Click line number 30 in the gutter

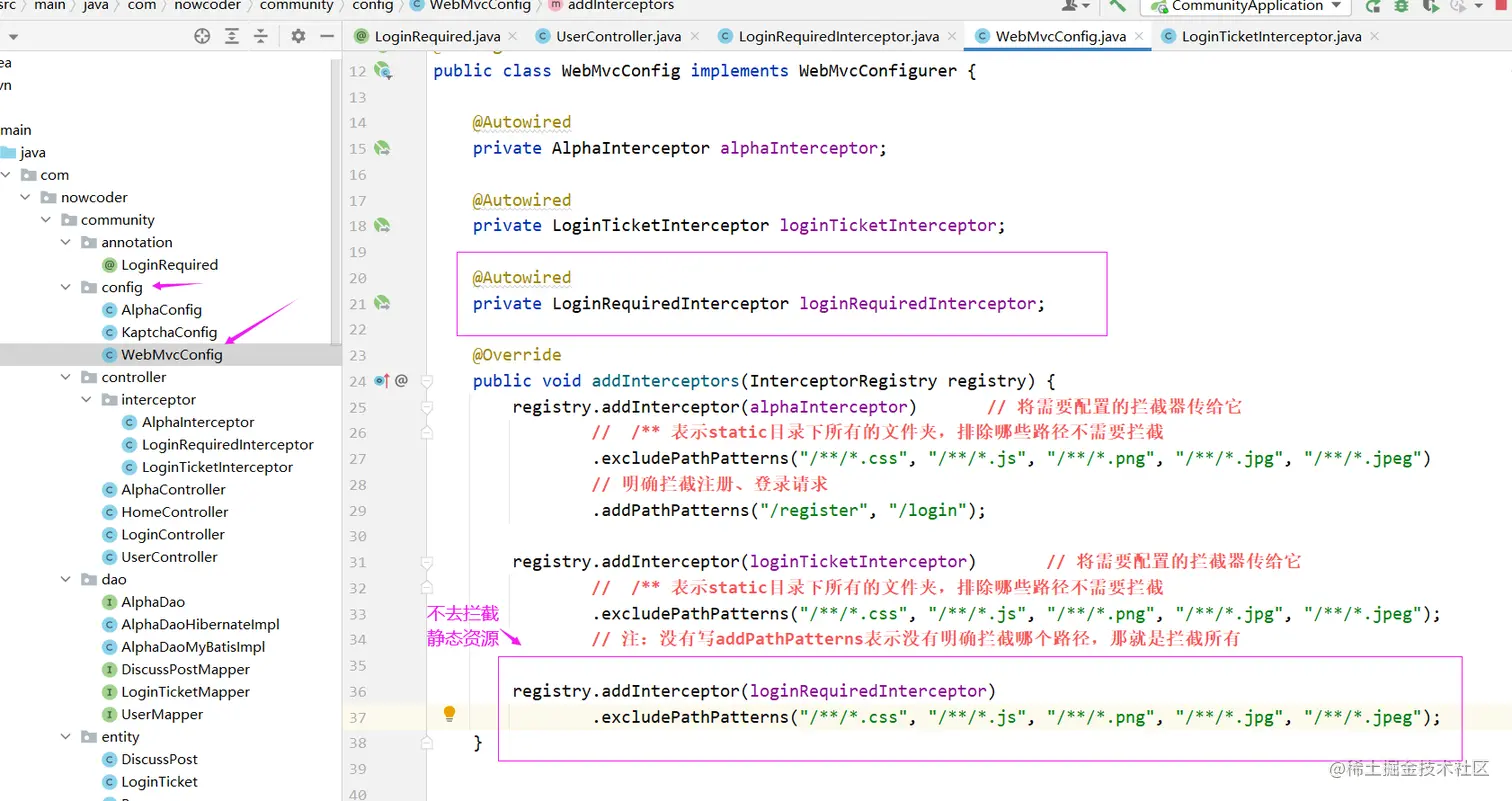point(358,536)
